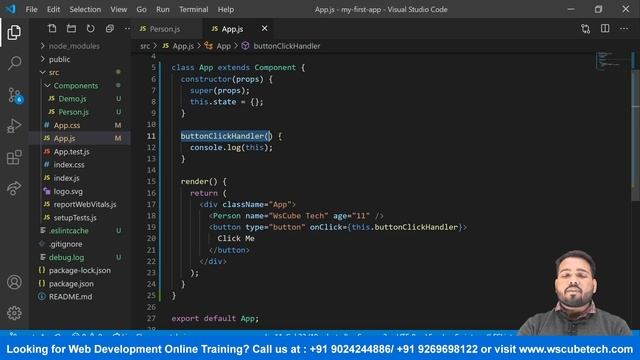The height and width of the screenshot is (360, 640).
Task: Open .eslintcache in the file tree
Action: 68,231
